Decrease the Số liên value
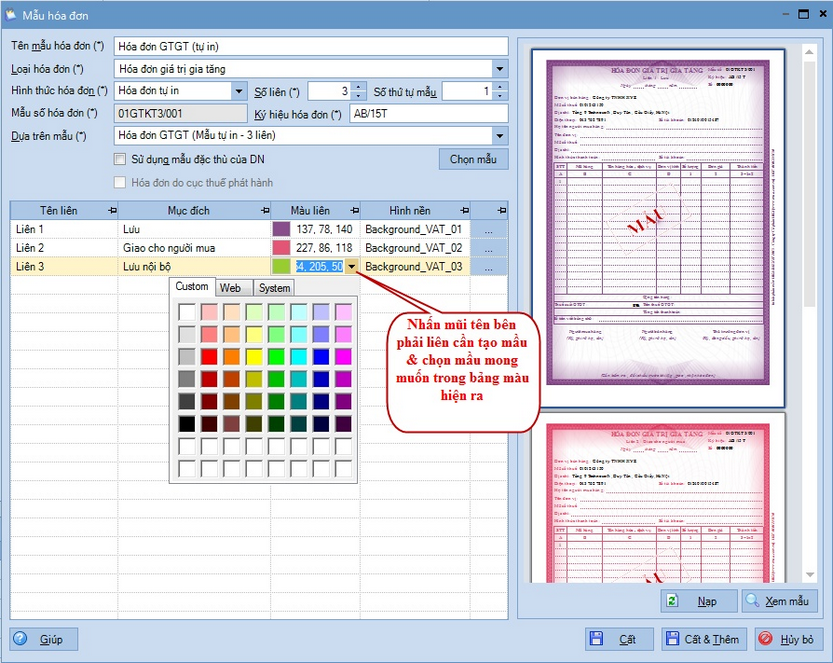Image resolution: width=833 pixels, height=663 pixels. (x=359, y=96)
